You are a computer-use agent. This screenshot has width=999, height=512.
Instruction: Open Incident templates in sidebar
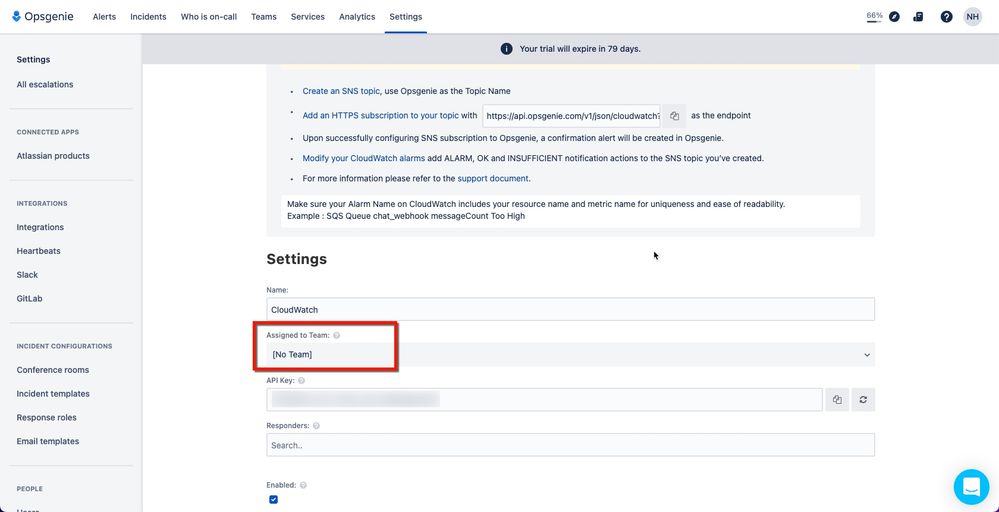[x=53, y=394]
